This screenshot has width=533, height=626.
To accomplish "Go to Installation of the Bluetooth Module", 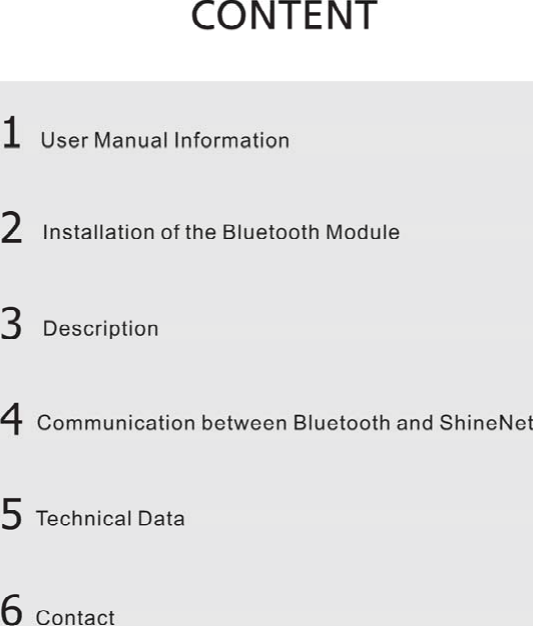I will coord(221,232).
